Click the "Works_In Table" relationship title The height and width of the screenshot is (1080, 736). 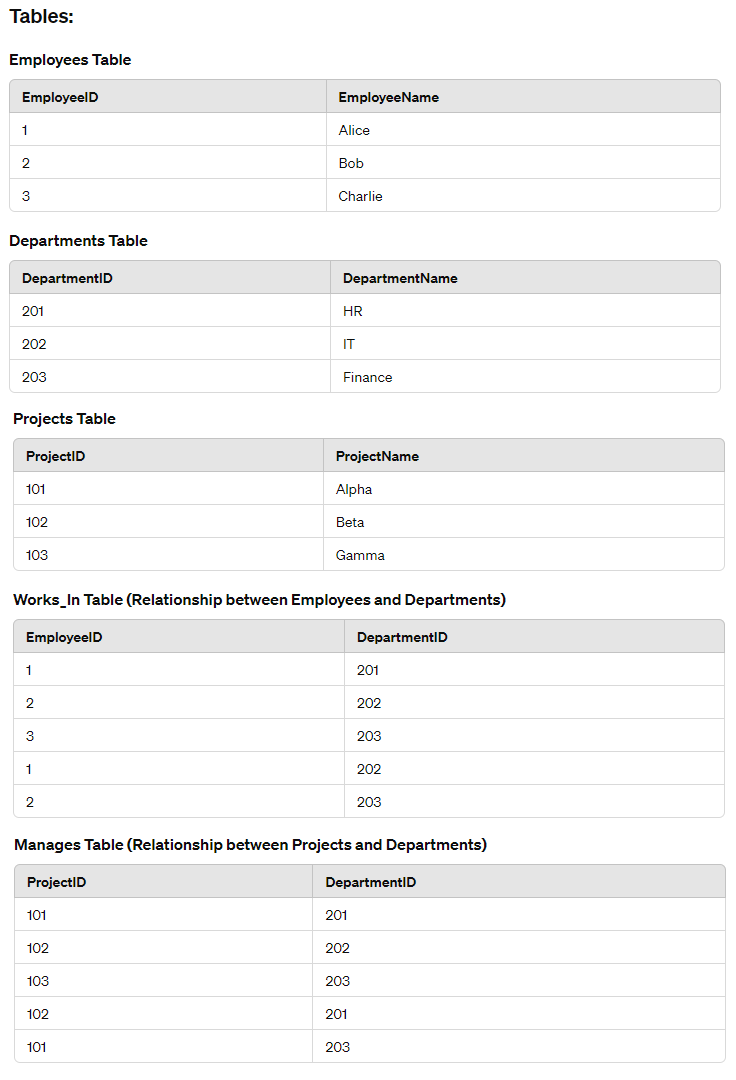coord(259,600)
